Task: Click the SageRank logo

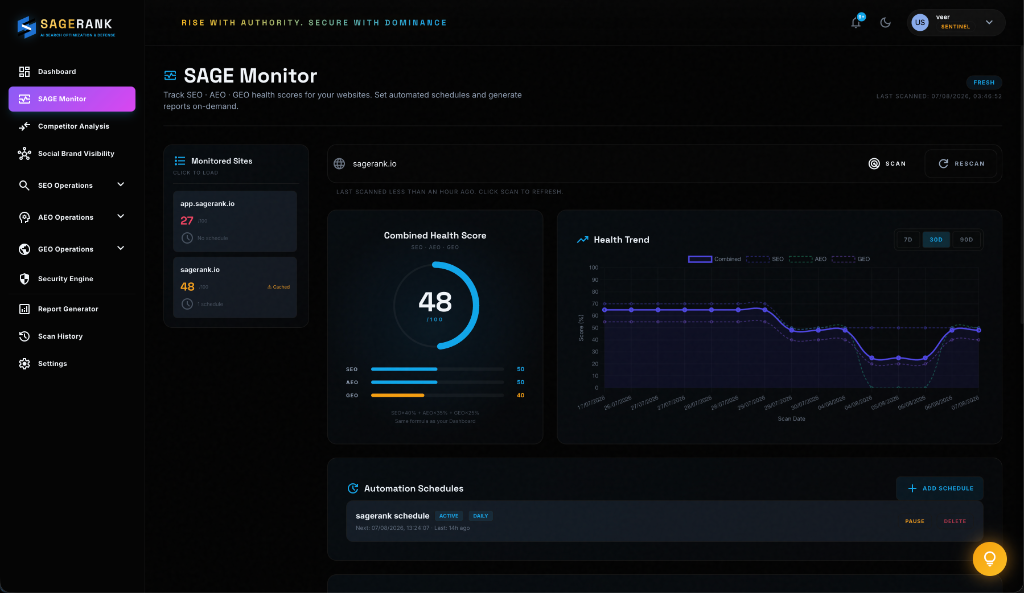Action: 65,26
